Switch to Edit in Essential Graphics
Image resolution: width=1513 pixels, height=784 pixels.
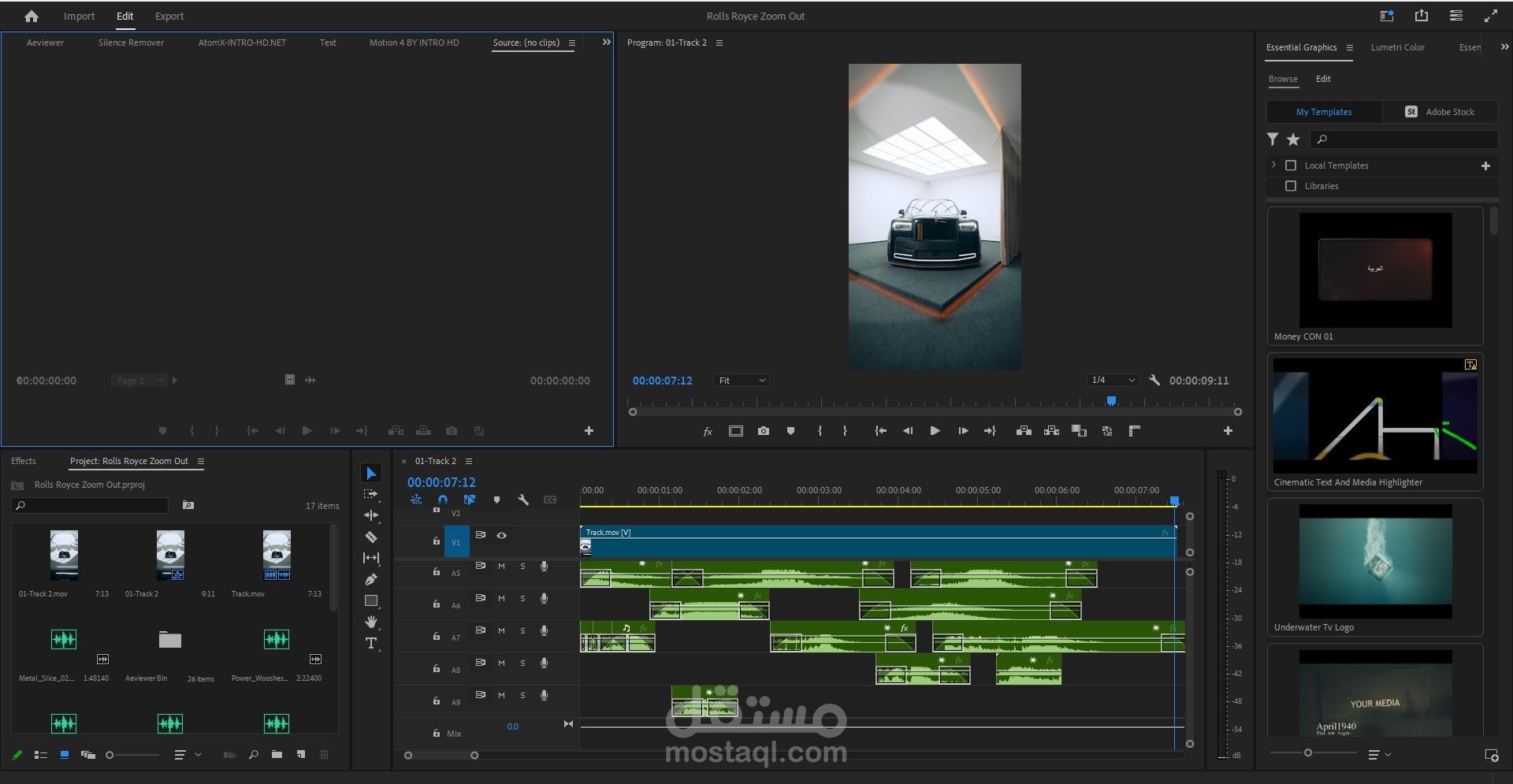(1323, 79)
